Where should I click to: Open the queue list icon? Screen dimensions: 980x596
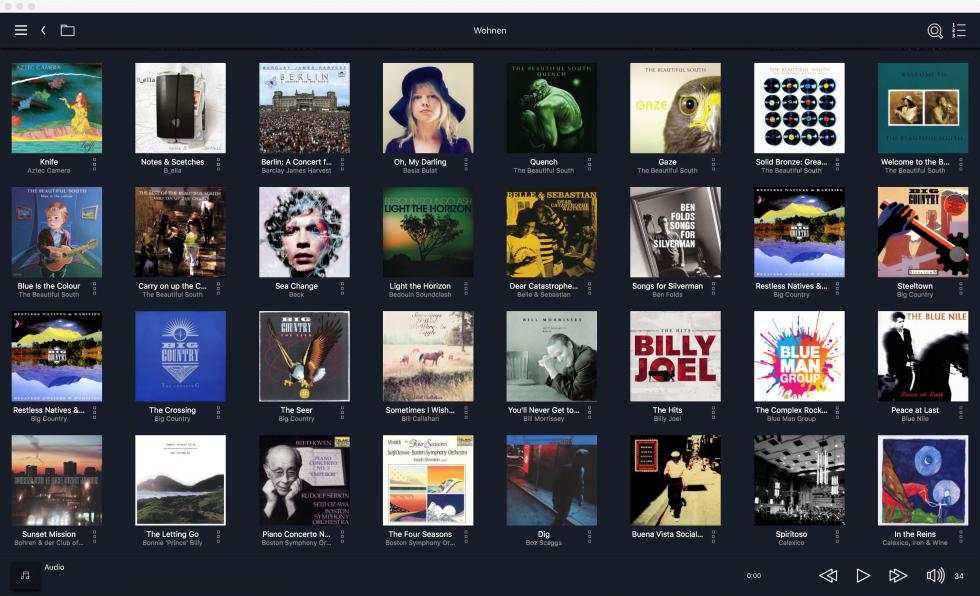click(959, 30)
